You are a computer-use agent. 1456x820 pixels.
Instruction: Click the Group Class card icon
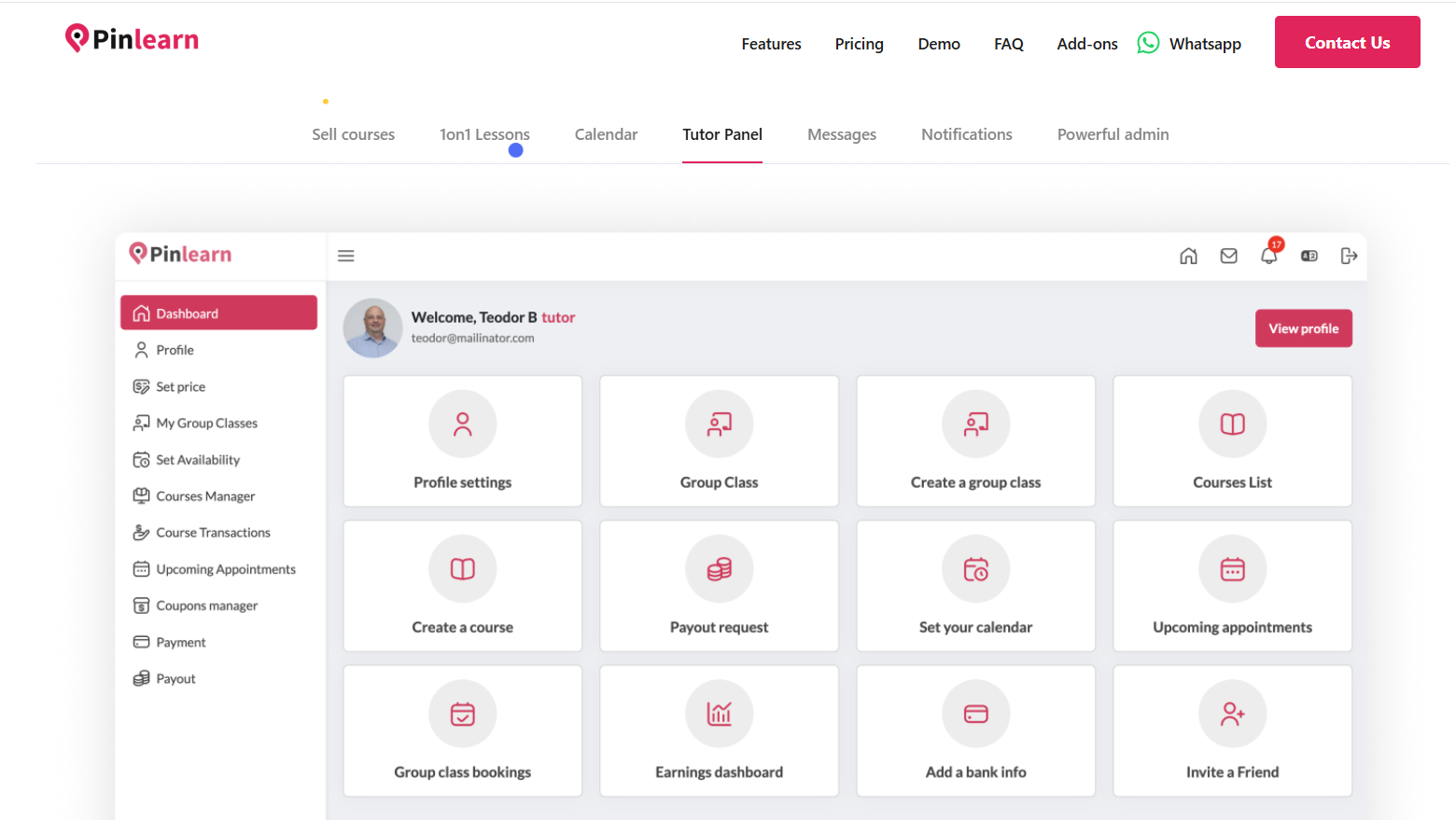coord(720,424)
